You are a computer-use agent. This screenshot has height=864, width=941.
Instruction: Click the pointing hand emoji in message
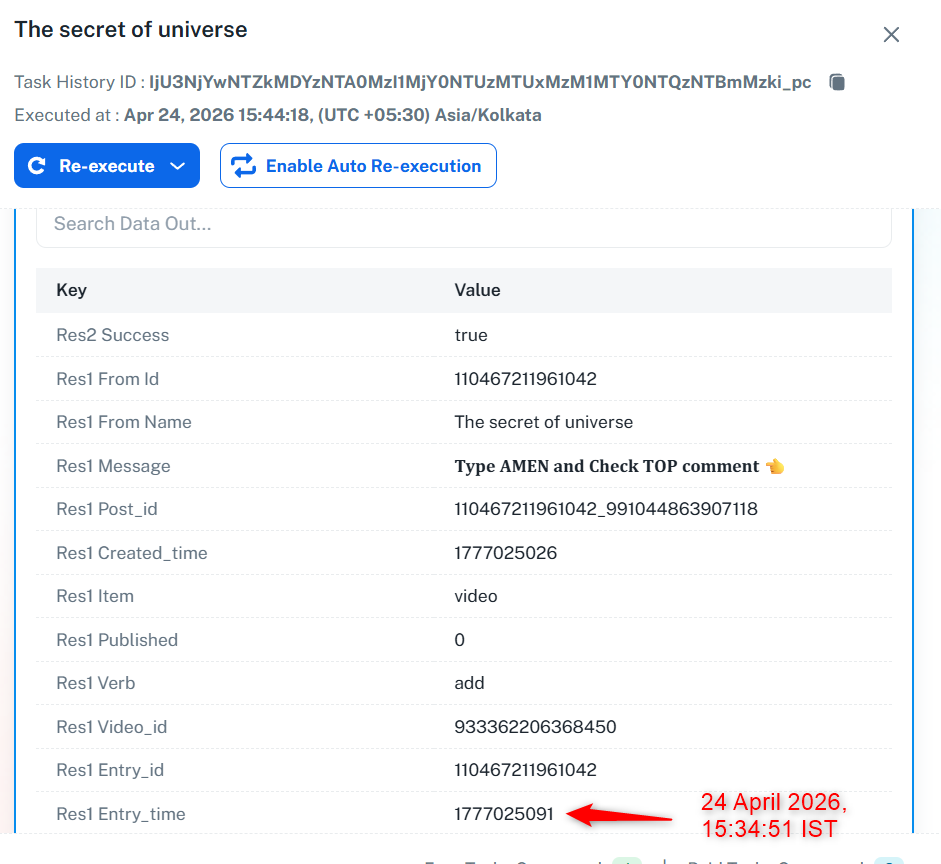coord(775,466)
